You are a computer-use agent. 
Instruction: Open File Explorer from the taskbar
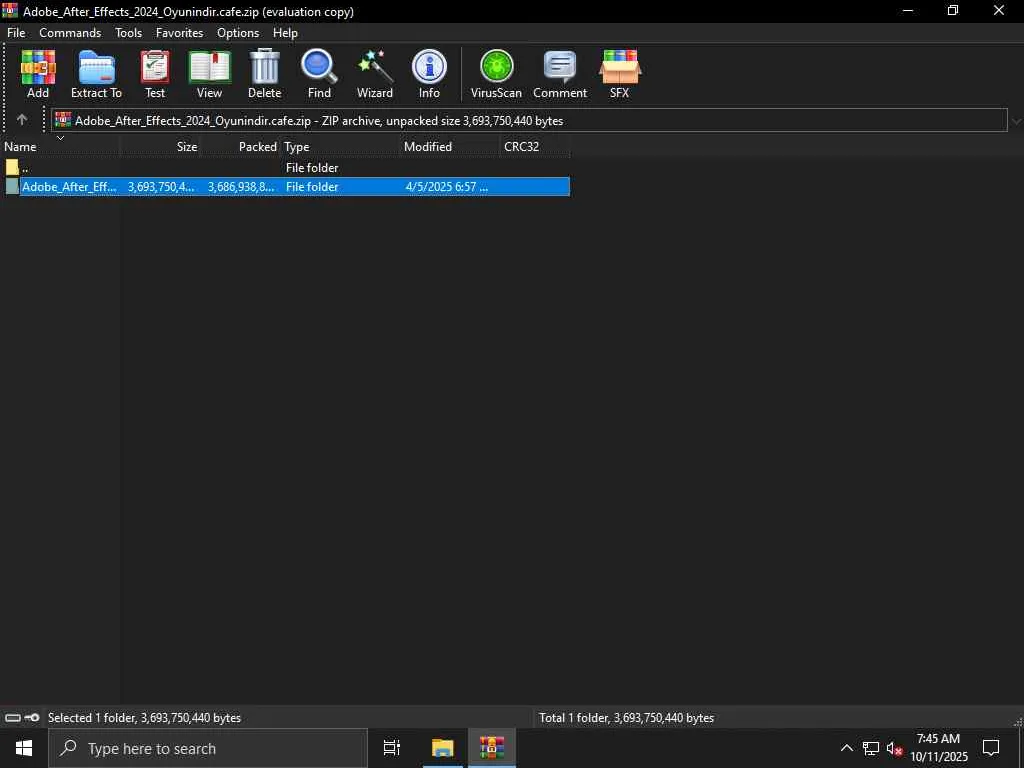(x=443, y=748)
